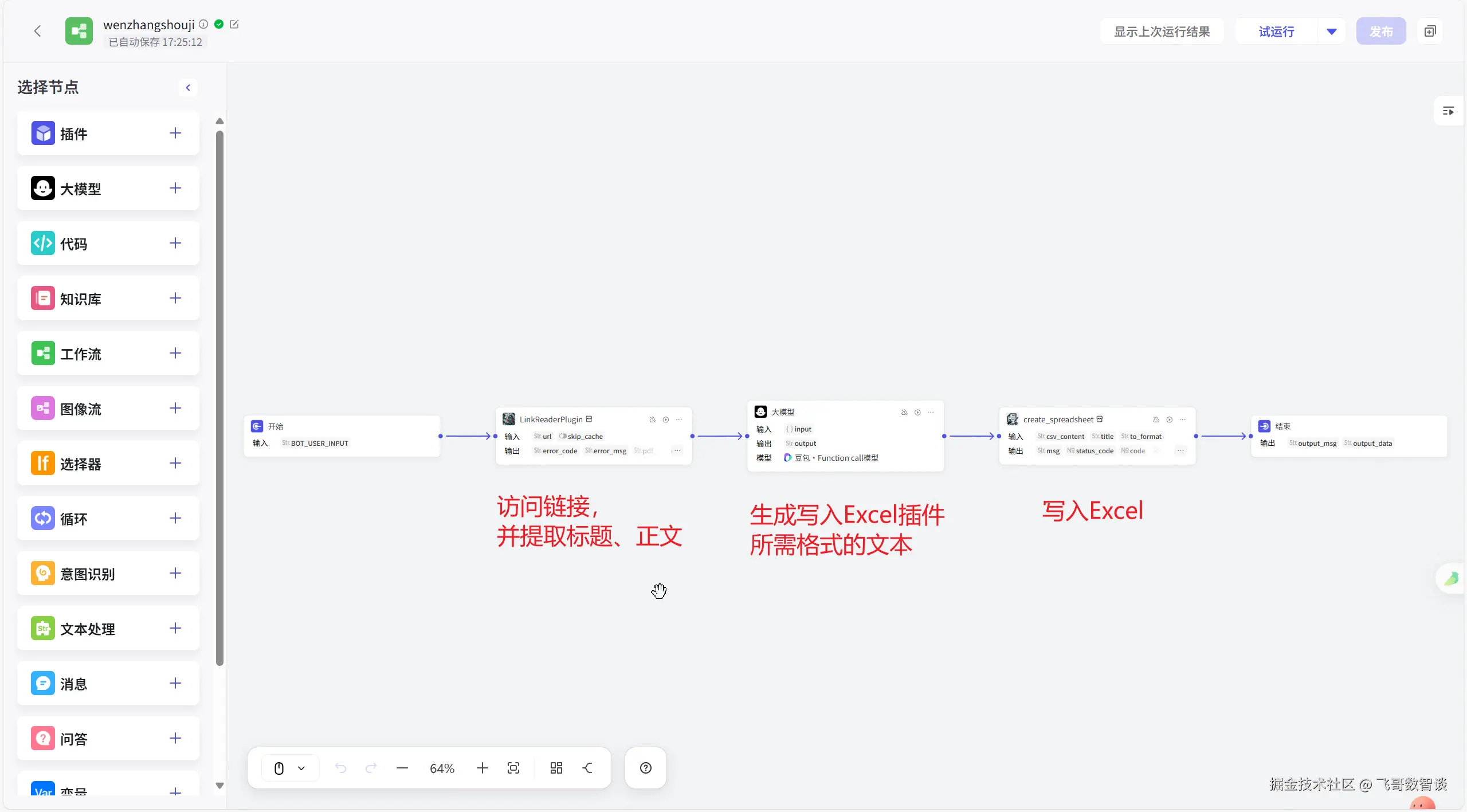Open dropdown arrow next to 试运行
1467x812 pixels.
click(x=1331, y=32)
